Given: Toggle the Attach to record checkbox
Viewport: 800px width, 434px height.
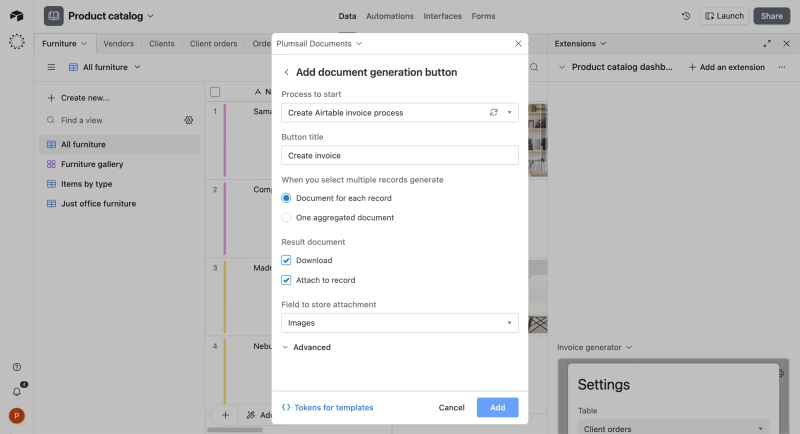Looking at the screenshot, I should (286, 280).
